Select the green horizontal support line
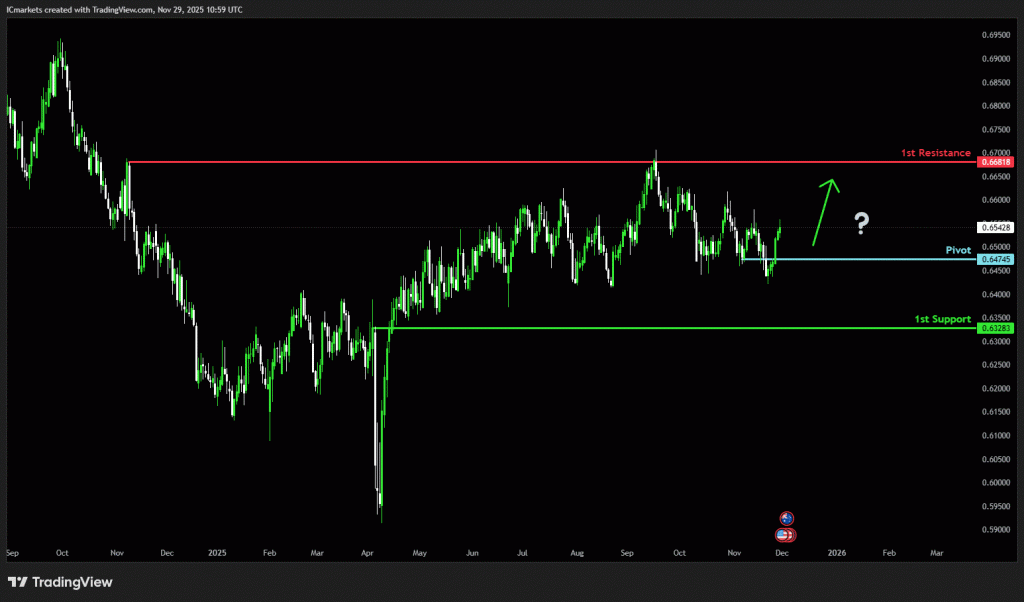This screenshot has height=602, width=1024. click(650, 328)
